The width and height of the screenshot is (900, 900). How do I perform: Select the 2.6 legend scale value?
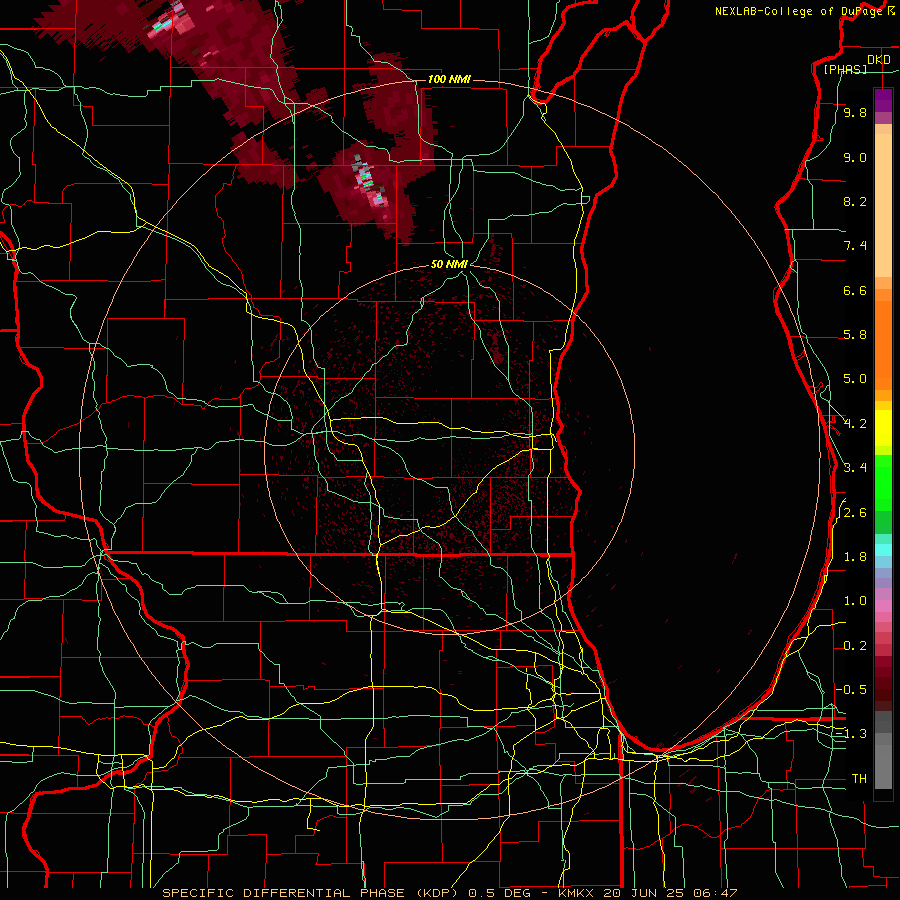[855, 513]
